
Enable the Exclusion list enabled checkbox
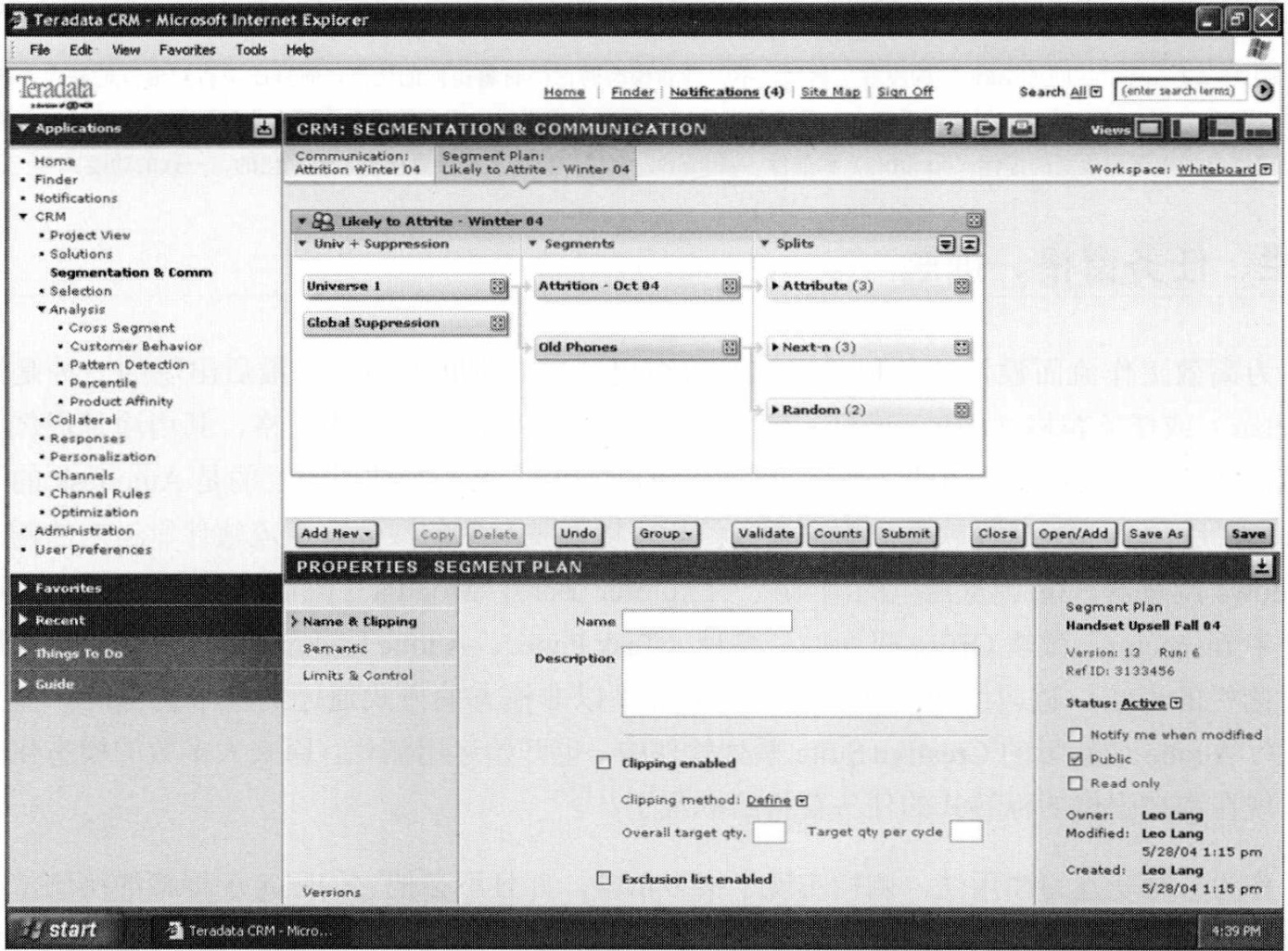604,878
